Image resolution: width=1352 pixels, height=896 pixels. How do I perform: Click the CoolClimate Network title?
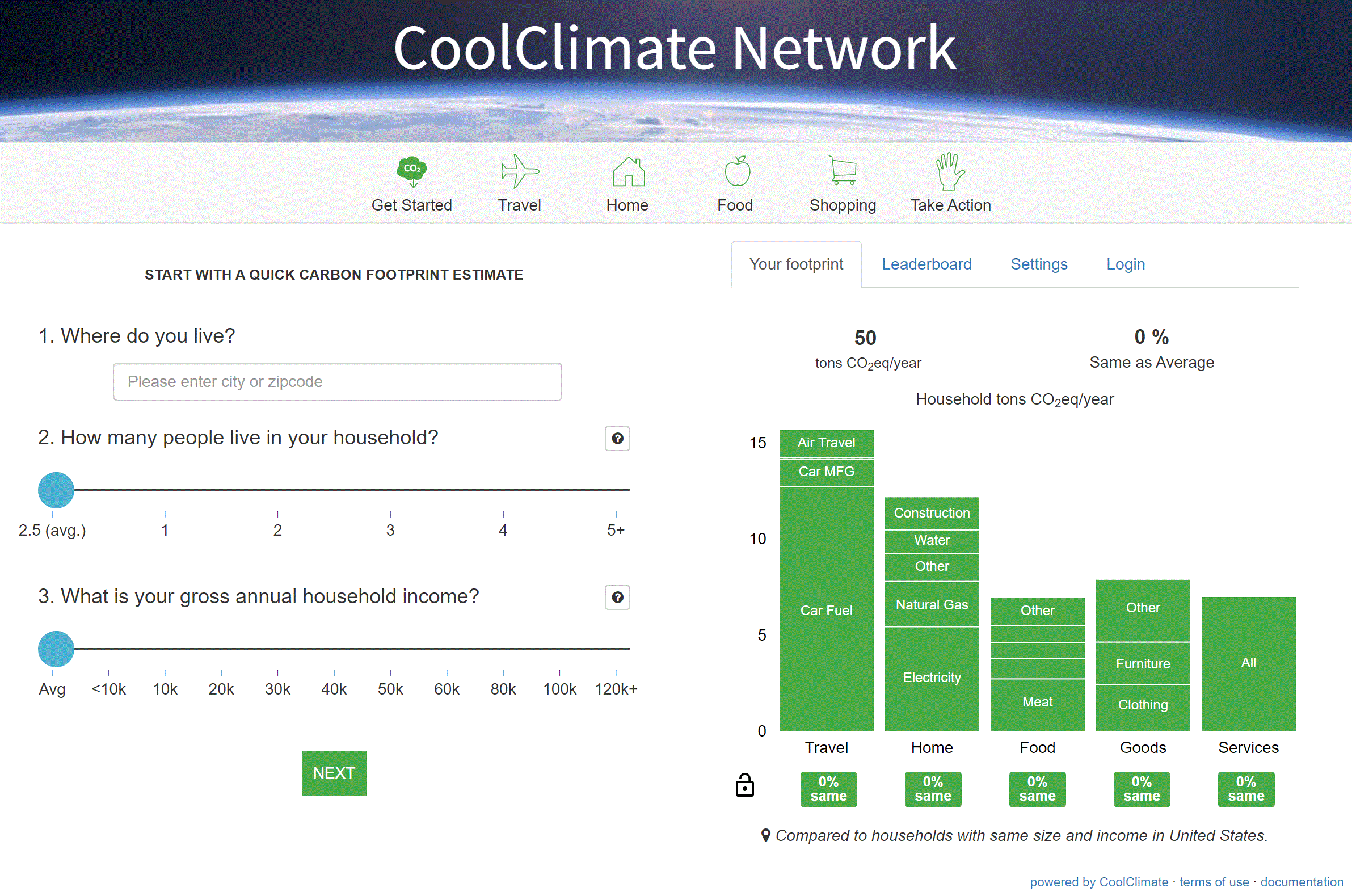675,48
